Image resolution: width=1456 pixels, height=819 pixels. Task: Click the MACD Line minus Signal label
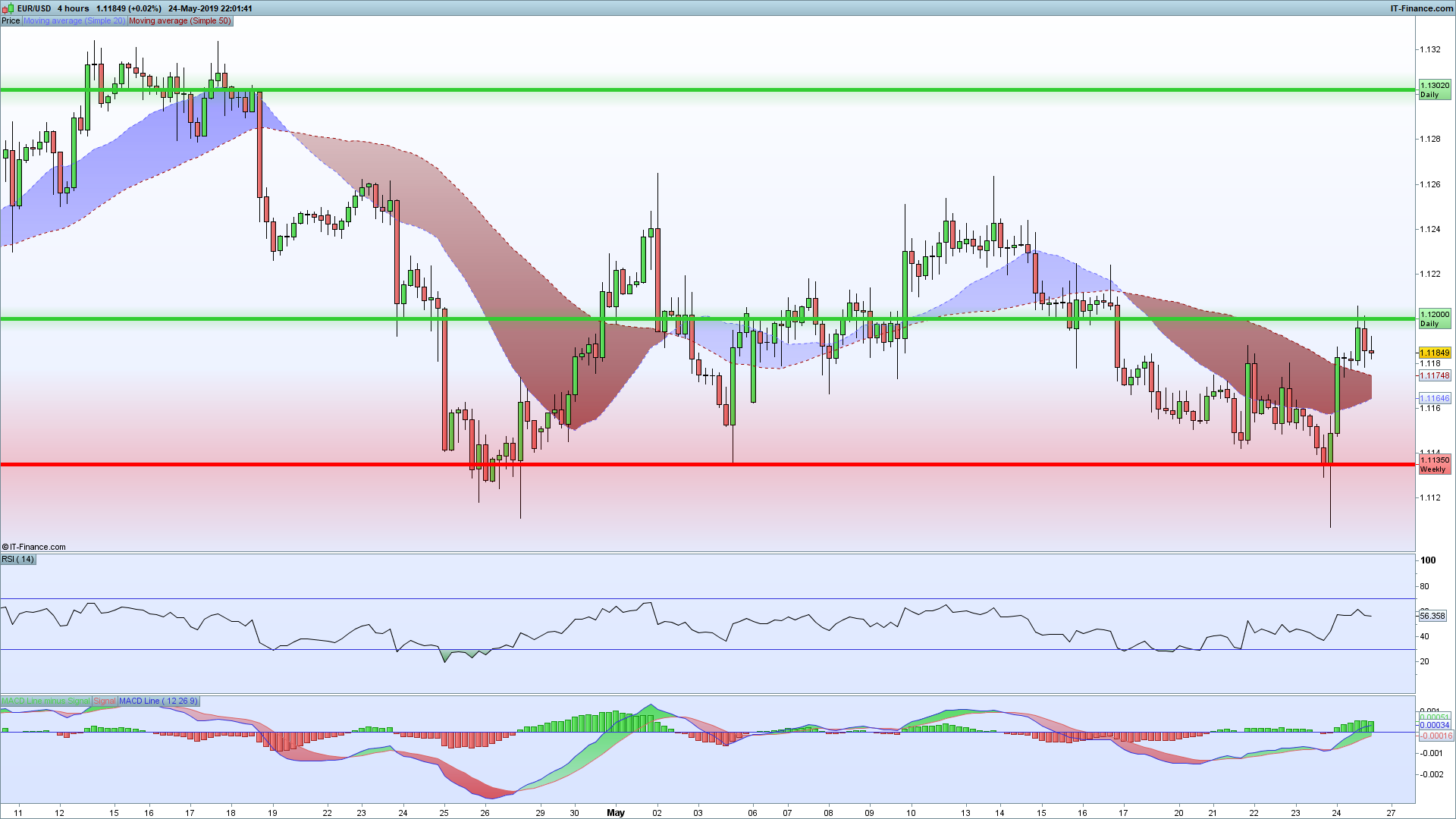45,701
